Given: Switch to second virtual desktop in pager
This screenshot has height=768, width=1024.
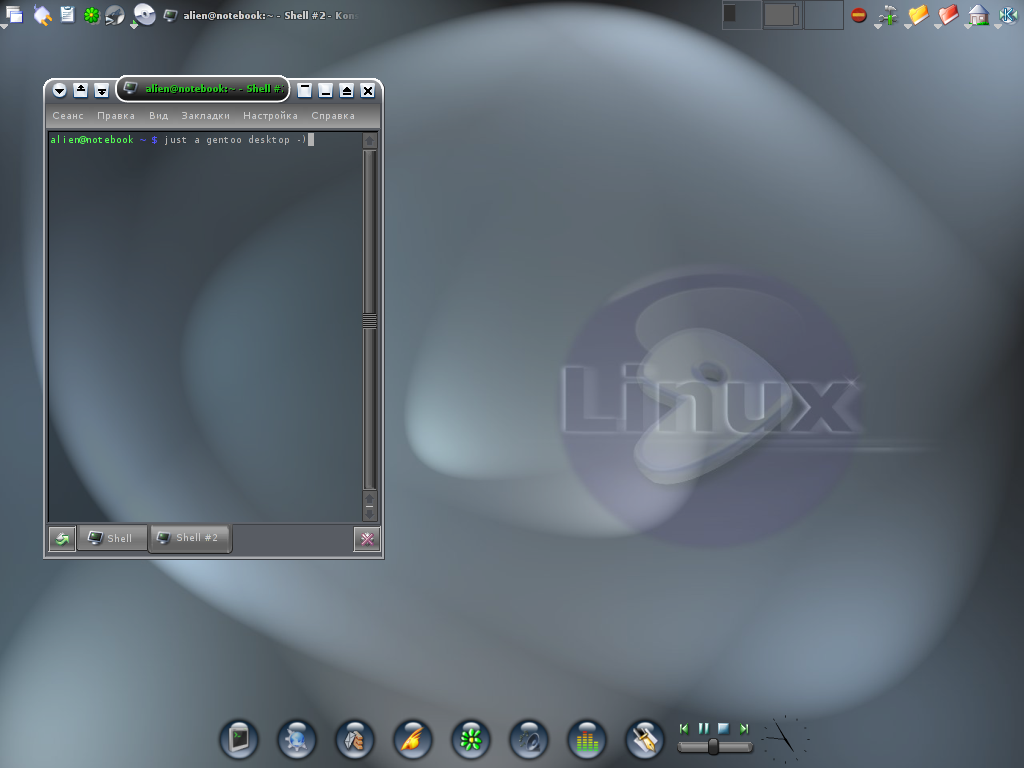Looking at the screenshot, I should click(782, 15).
